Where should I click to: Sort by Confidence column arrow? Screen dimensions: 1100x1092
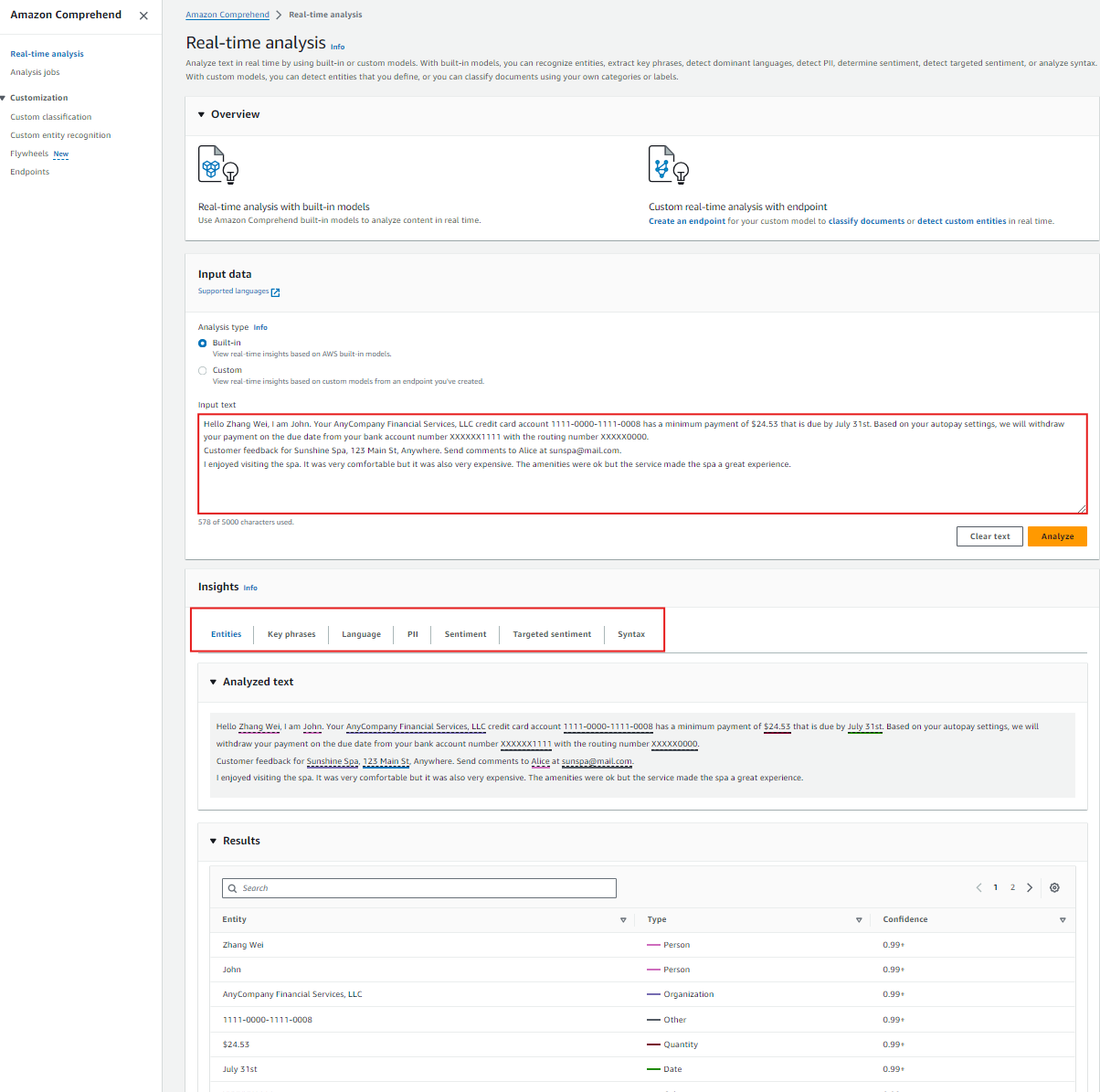pos(1063,920)
